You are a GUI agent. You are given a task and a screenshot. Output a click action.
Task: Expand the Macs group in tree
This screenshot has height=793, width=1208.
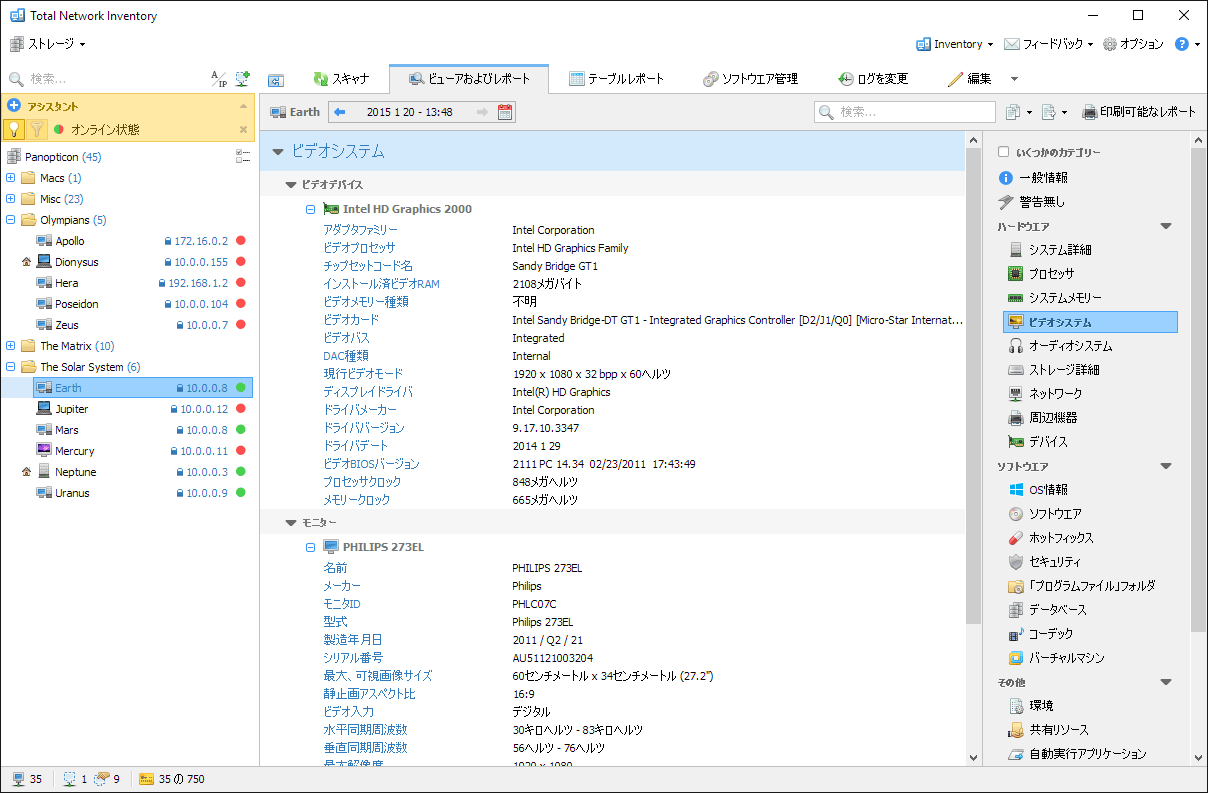click(11, 178)
